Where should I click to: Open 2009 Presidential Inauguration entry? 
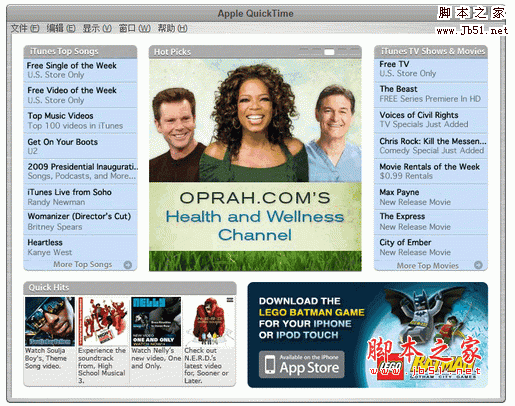(80, 171)
